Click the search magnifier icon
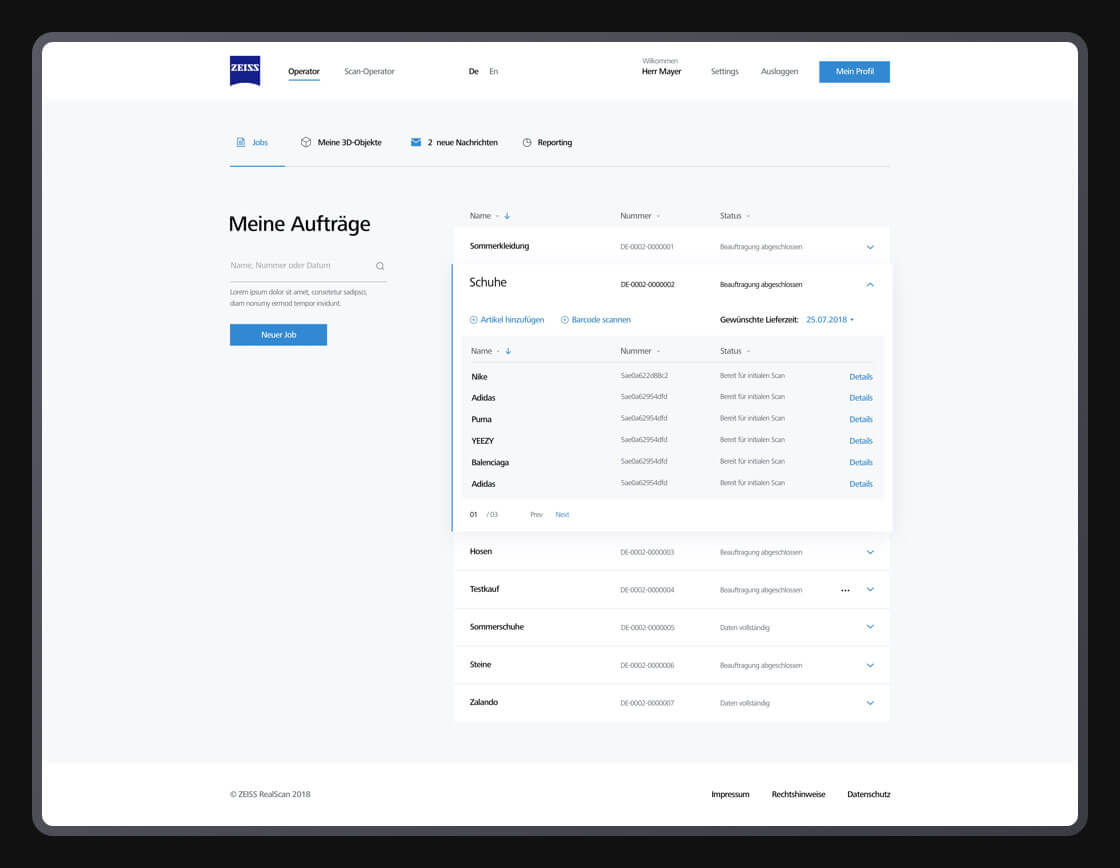1120x868 pixels. [x=380, y=266]
